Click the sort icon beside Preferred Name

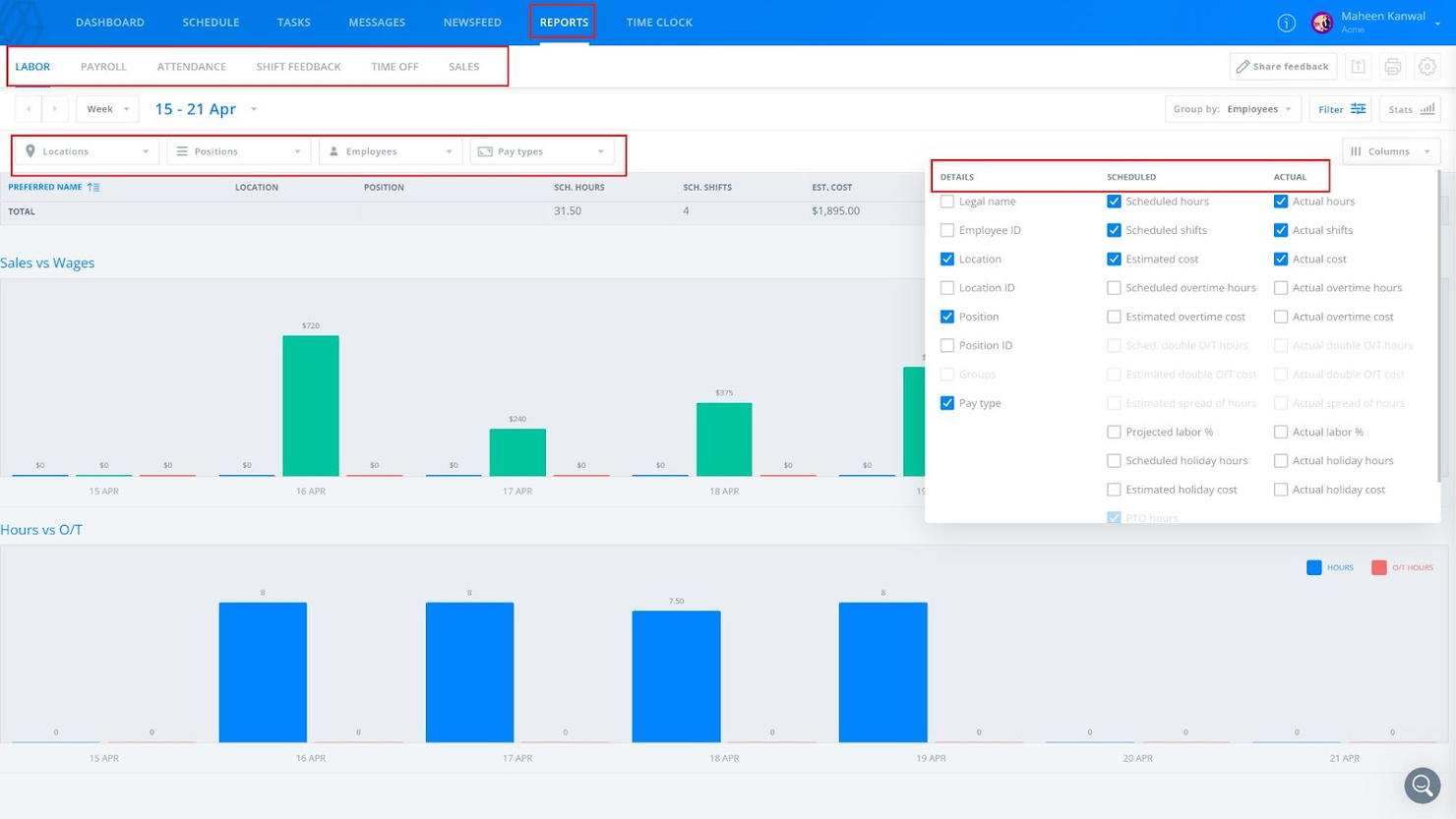pos(93,187)
